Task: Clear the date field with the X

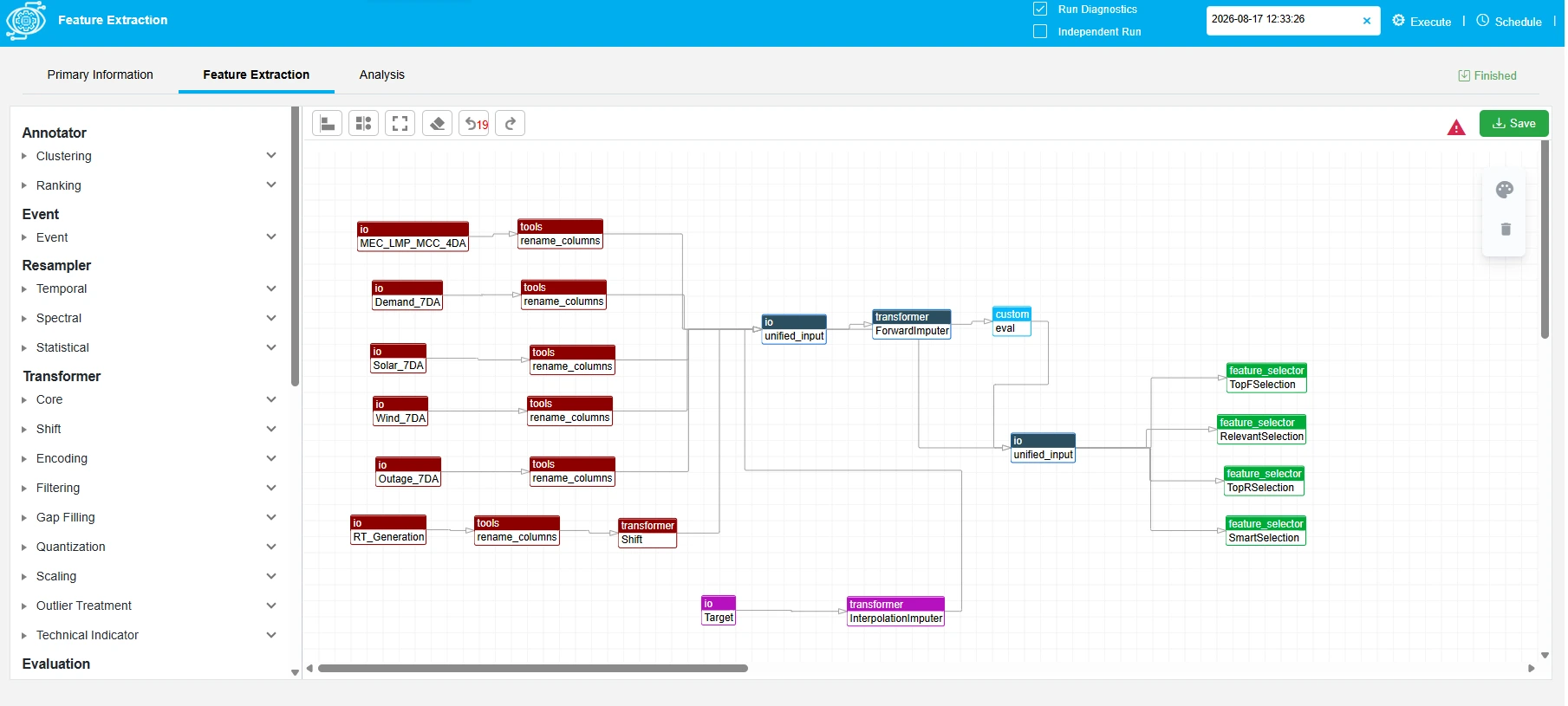Action: pos(1367,21)
